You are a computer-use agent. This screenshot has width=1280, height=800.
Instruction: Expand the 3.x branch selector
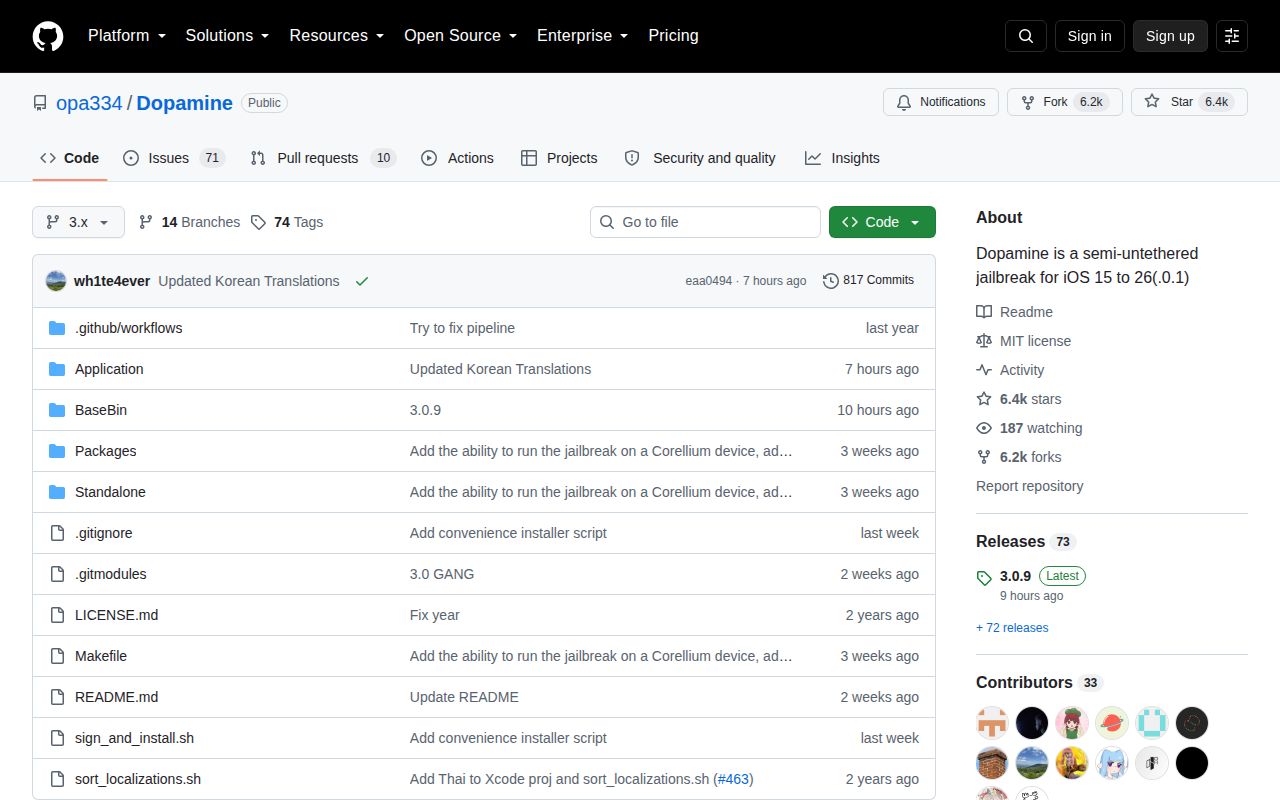click(78, 222)
